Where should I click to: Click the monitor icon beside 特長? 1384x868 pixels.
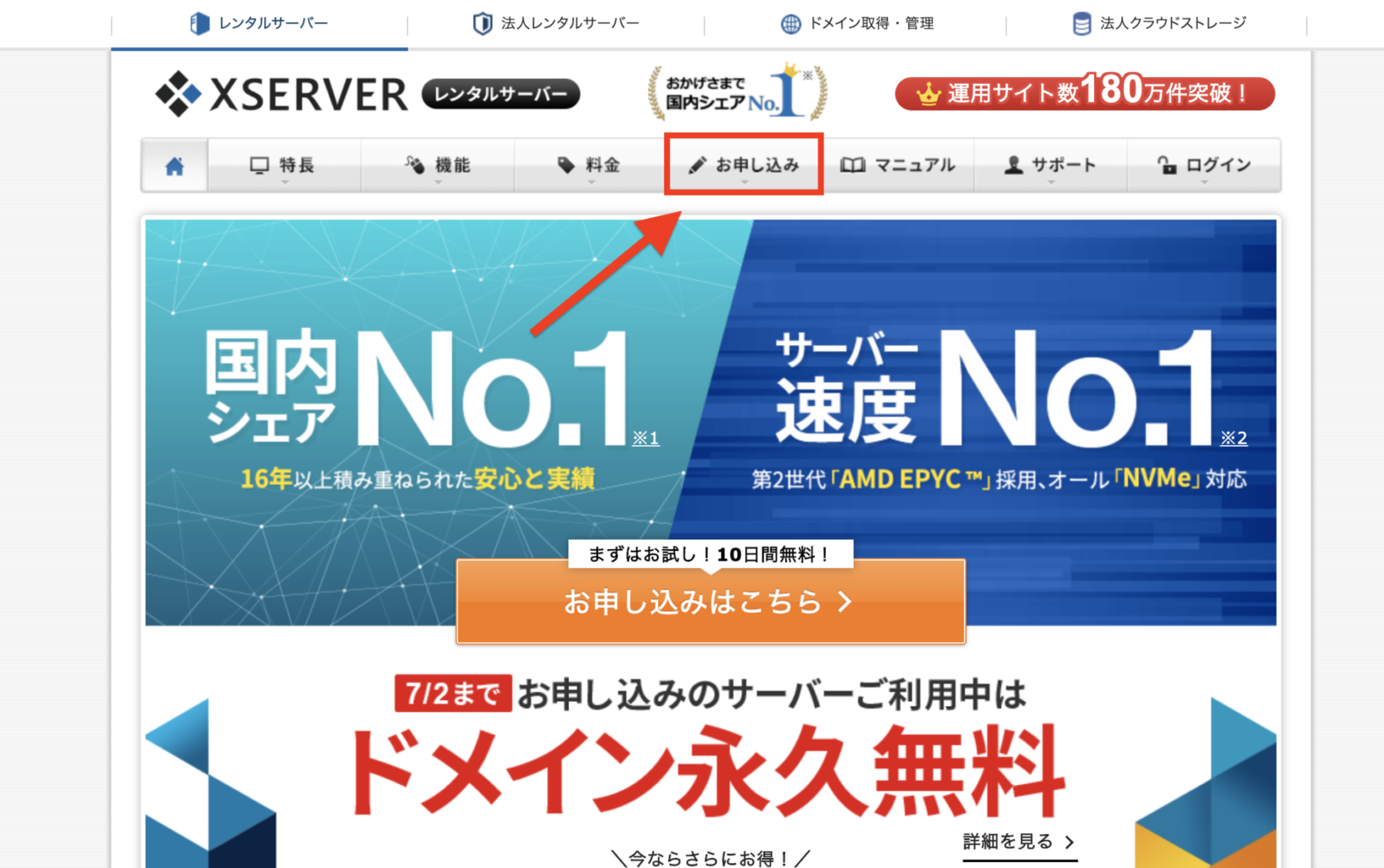click(x=259, y=165)
